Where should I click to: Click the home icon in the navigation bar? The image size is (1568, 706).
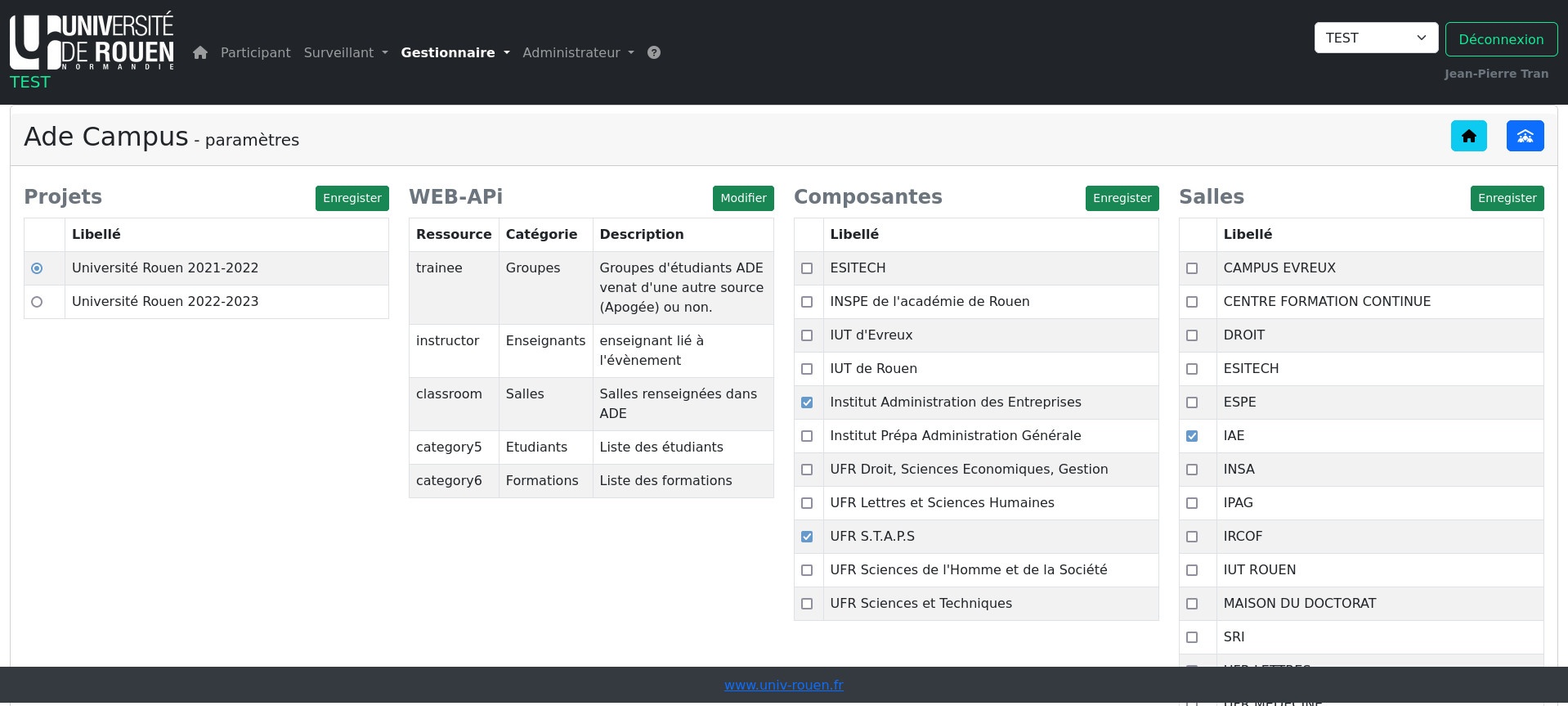[200, 52]
